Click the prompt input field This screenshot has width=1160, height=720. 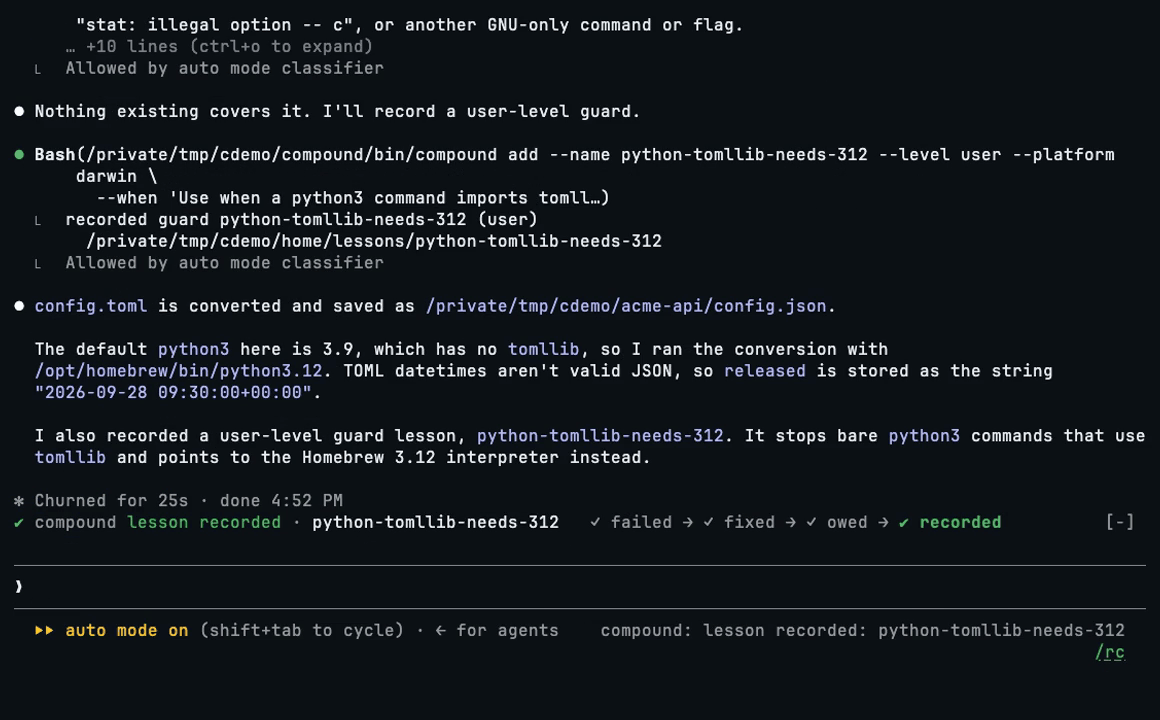pyautogui.click(x=580, y=587)
